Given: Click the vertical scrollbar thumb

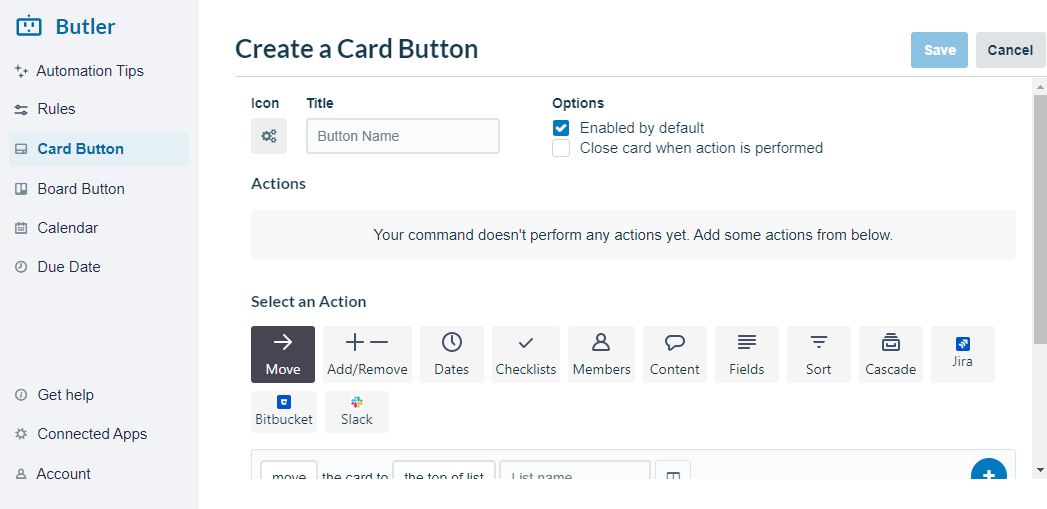Looking at the screenshot, I should click(1040, 219).
